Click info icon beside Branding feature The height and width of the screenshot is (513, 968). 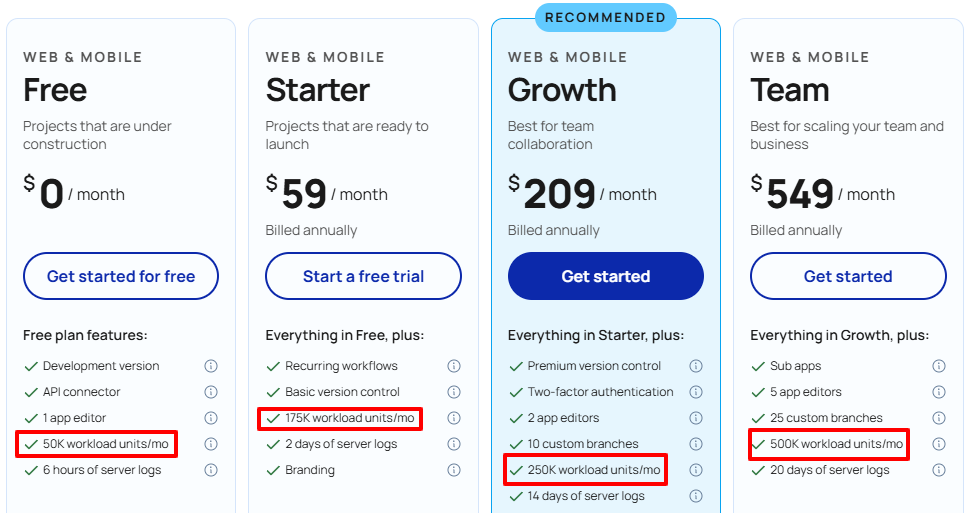(x=454, y=470)
